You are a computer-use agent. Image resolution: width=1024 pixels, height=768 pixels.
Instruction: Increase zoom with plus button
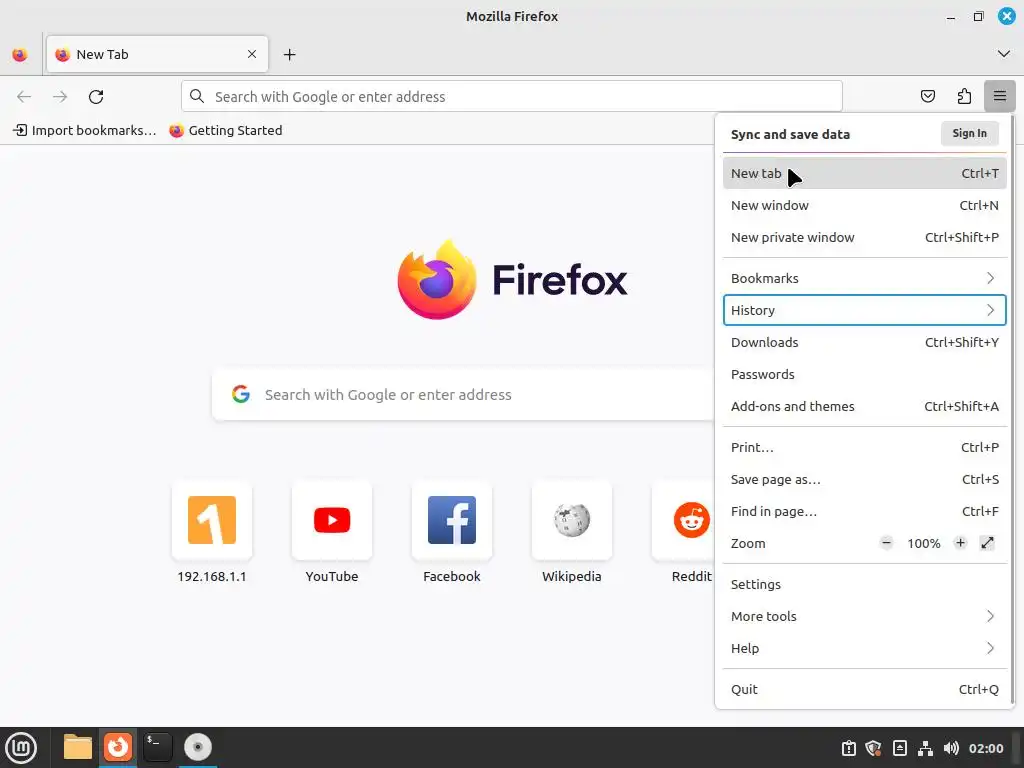pos(960,543)
